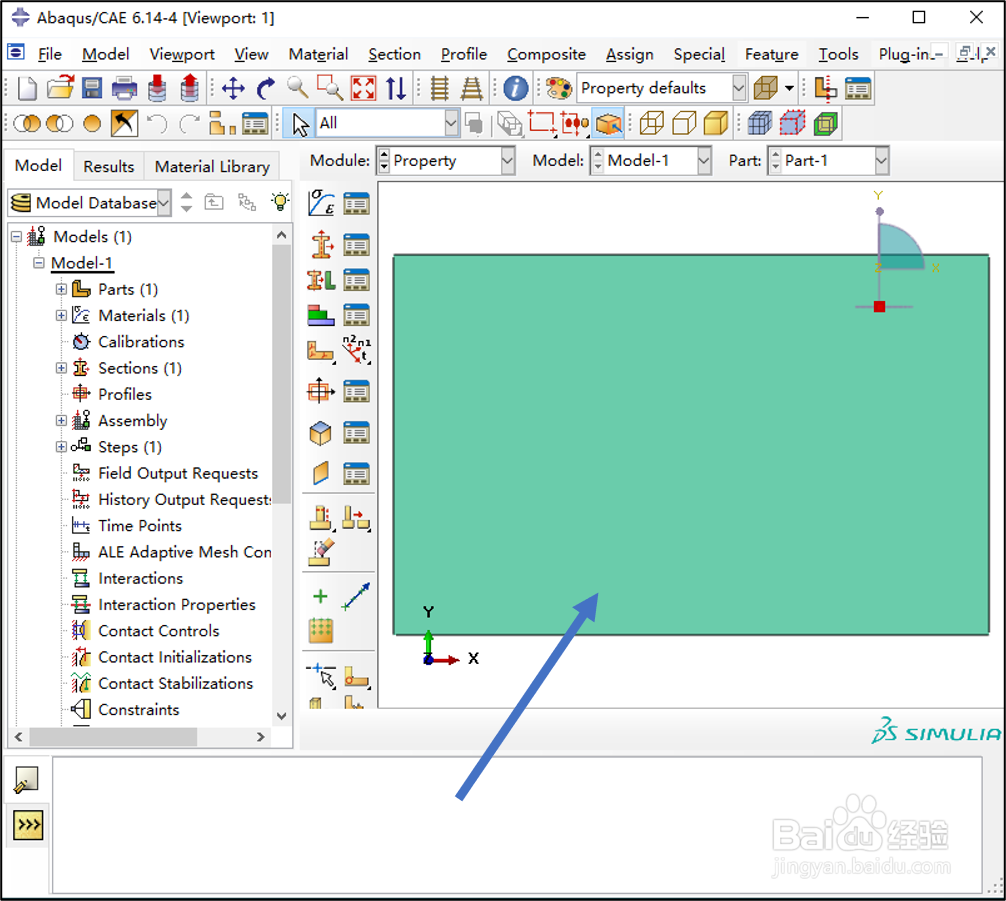Open the Section menu
Viewport: 1006px width, 901px height.
(x=394, y=55)
